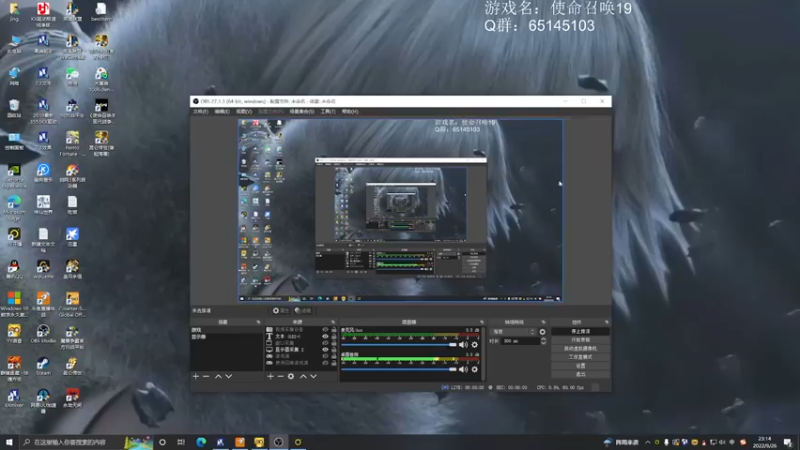Click the transition duration input field

(x=520, y=341)
